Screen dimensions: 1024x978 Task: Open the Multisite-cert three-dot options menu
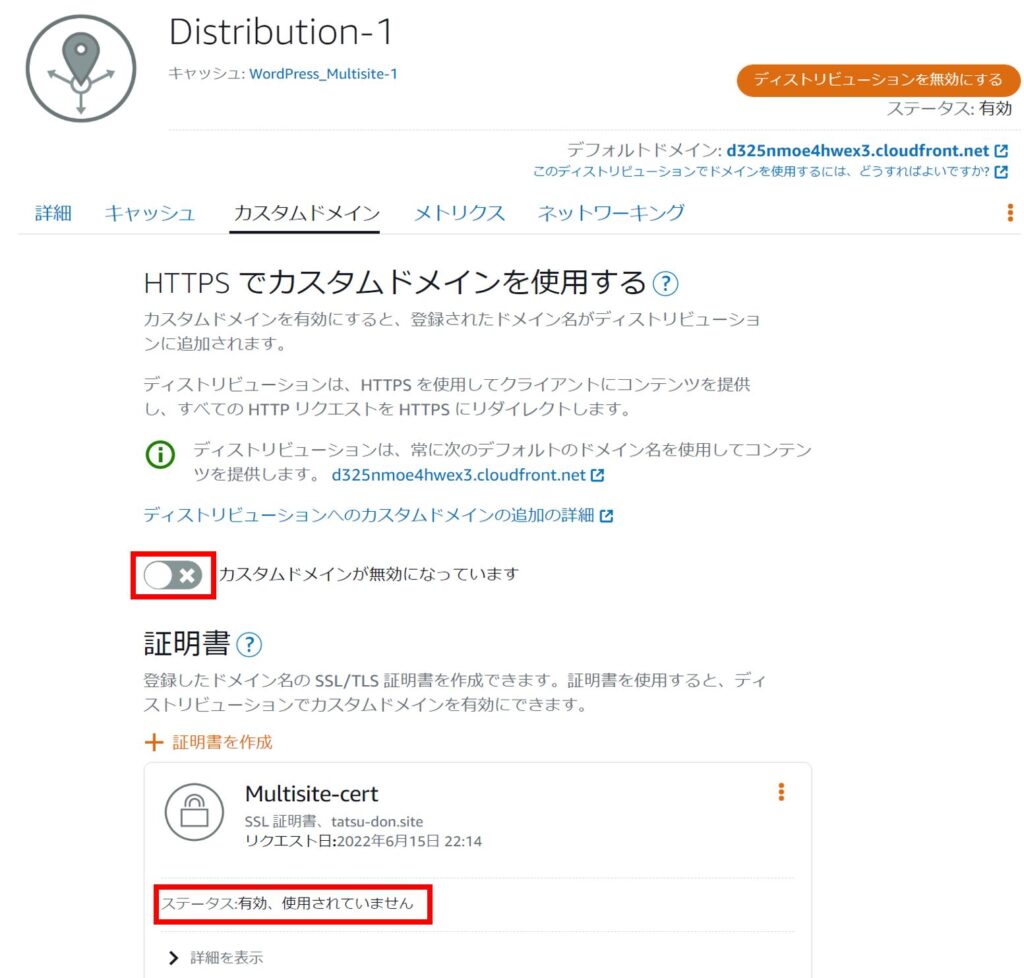coord(781,792)
